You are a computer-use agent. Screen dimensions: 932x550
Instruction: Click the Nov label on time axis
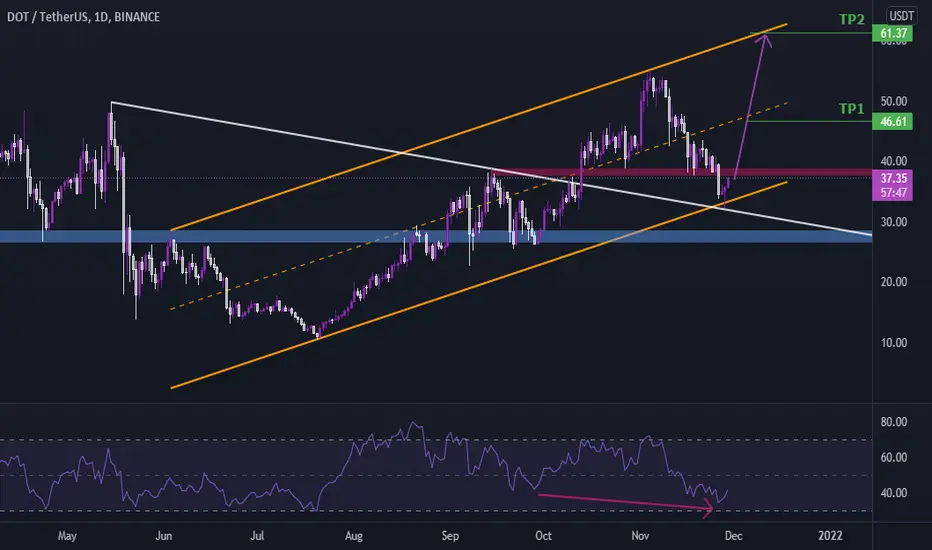[640, 536]
